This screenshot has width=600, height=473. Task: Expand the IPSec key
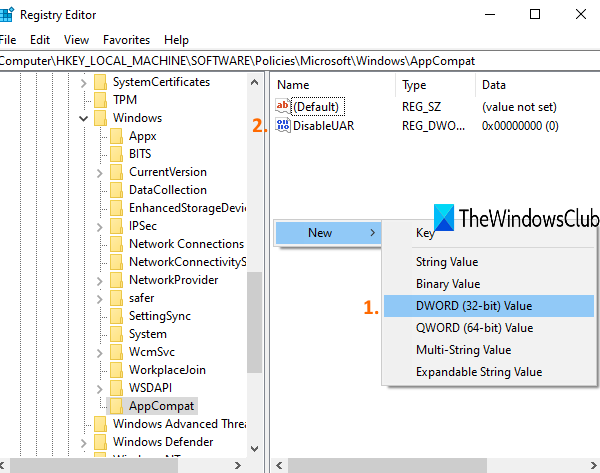99,227
